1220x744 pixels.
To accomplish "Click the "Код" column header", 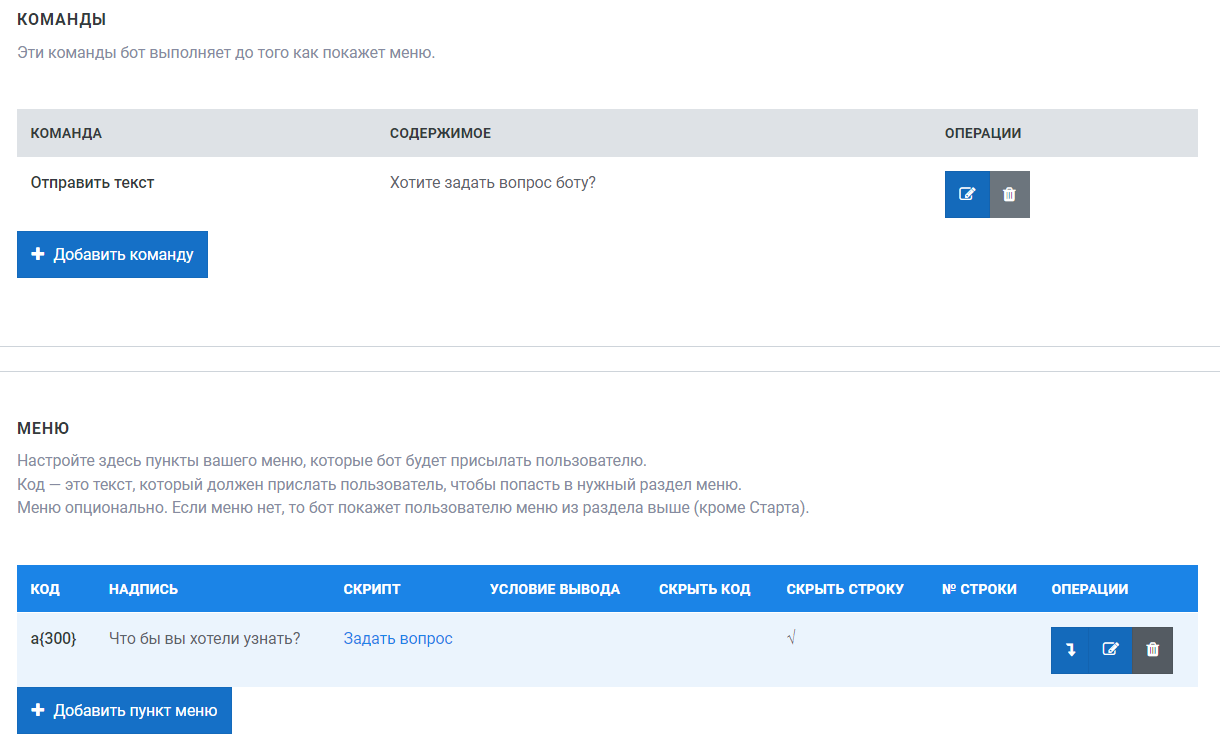I will (45, 589).
